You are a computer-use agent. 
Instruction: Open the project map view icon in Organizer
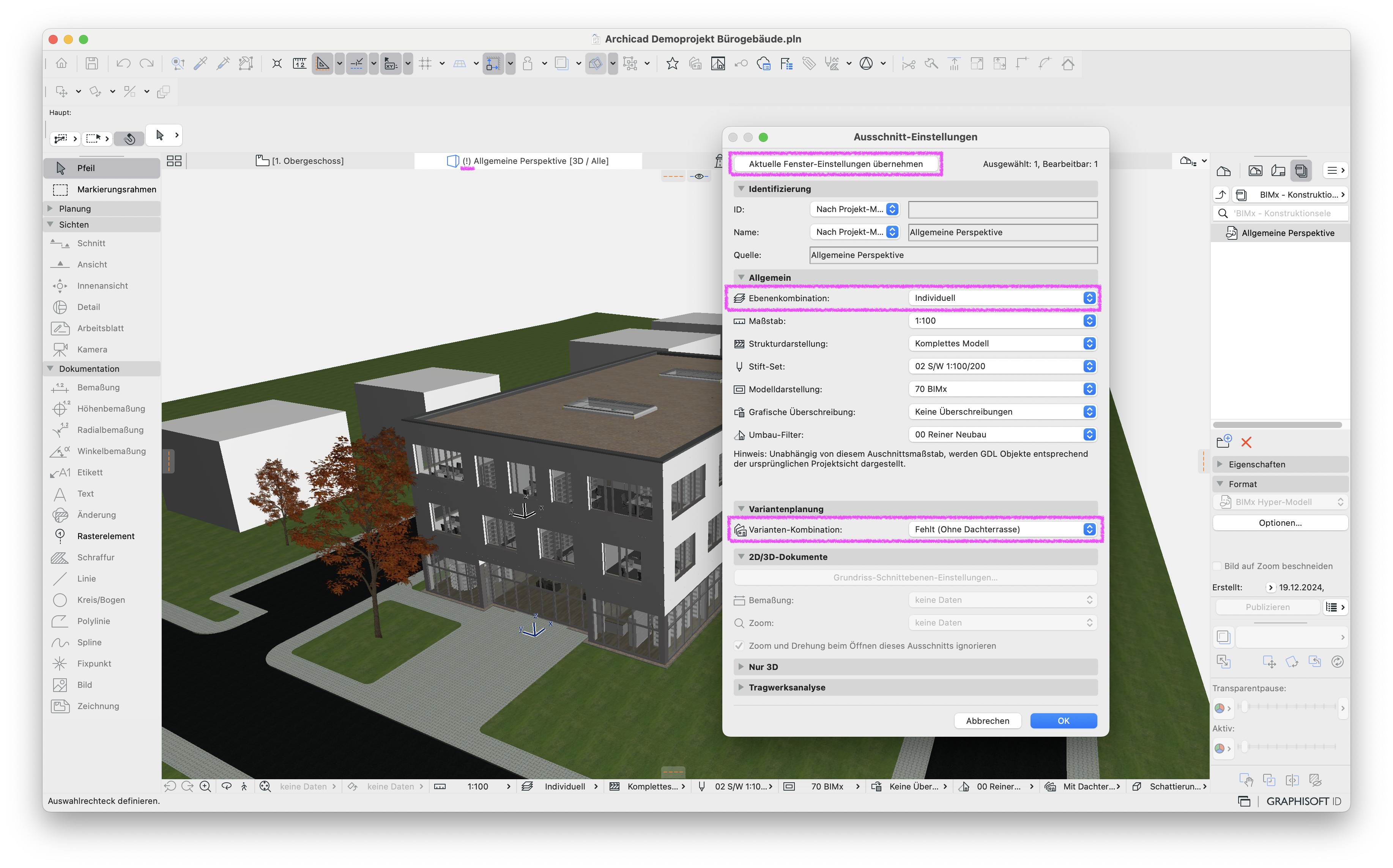[x=1224, y=170]
